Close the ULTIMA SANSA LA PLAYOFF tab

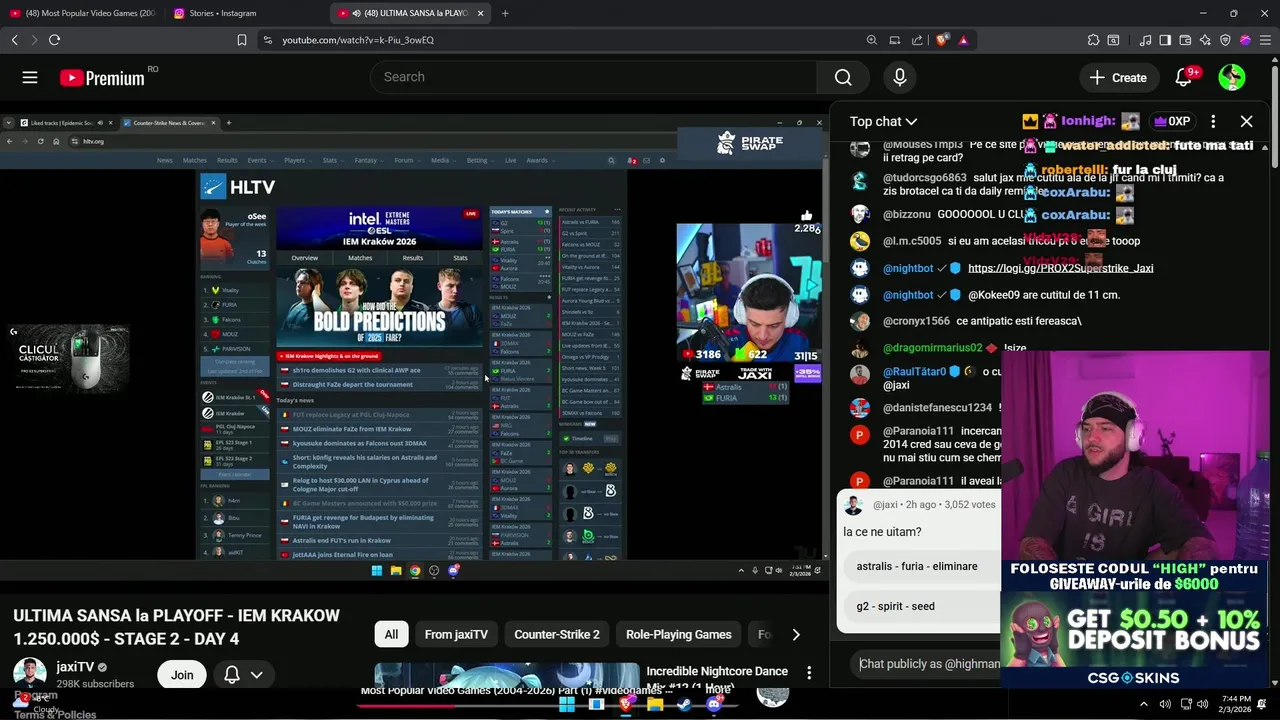coord(480,13)
